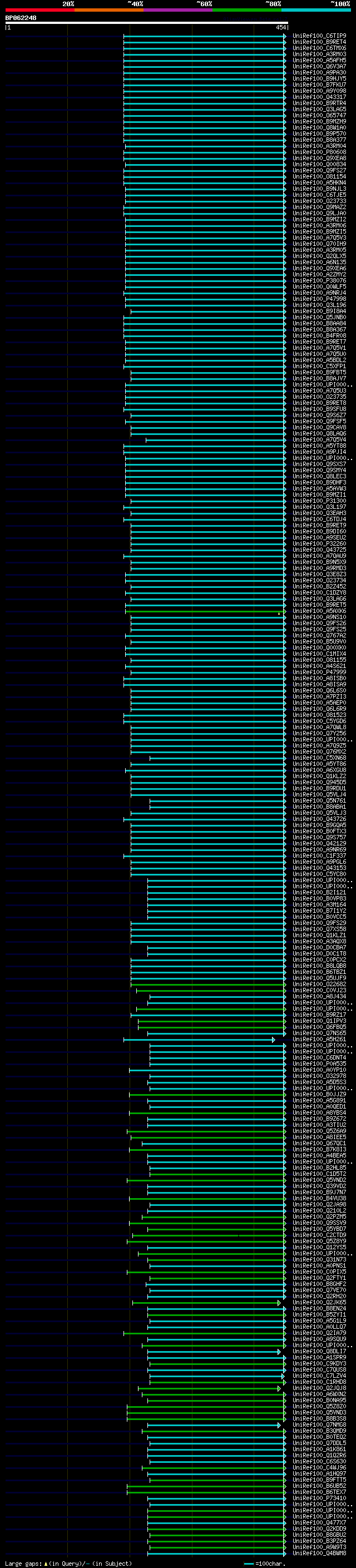Viewport: 356px width, 1568px height.
Task: Select label UniRef100_B9RZ17
Action: click(x=319, y=1015)
